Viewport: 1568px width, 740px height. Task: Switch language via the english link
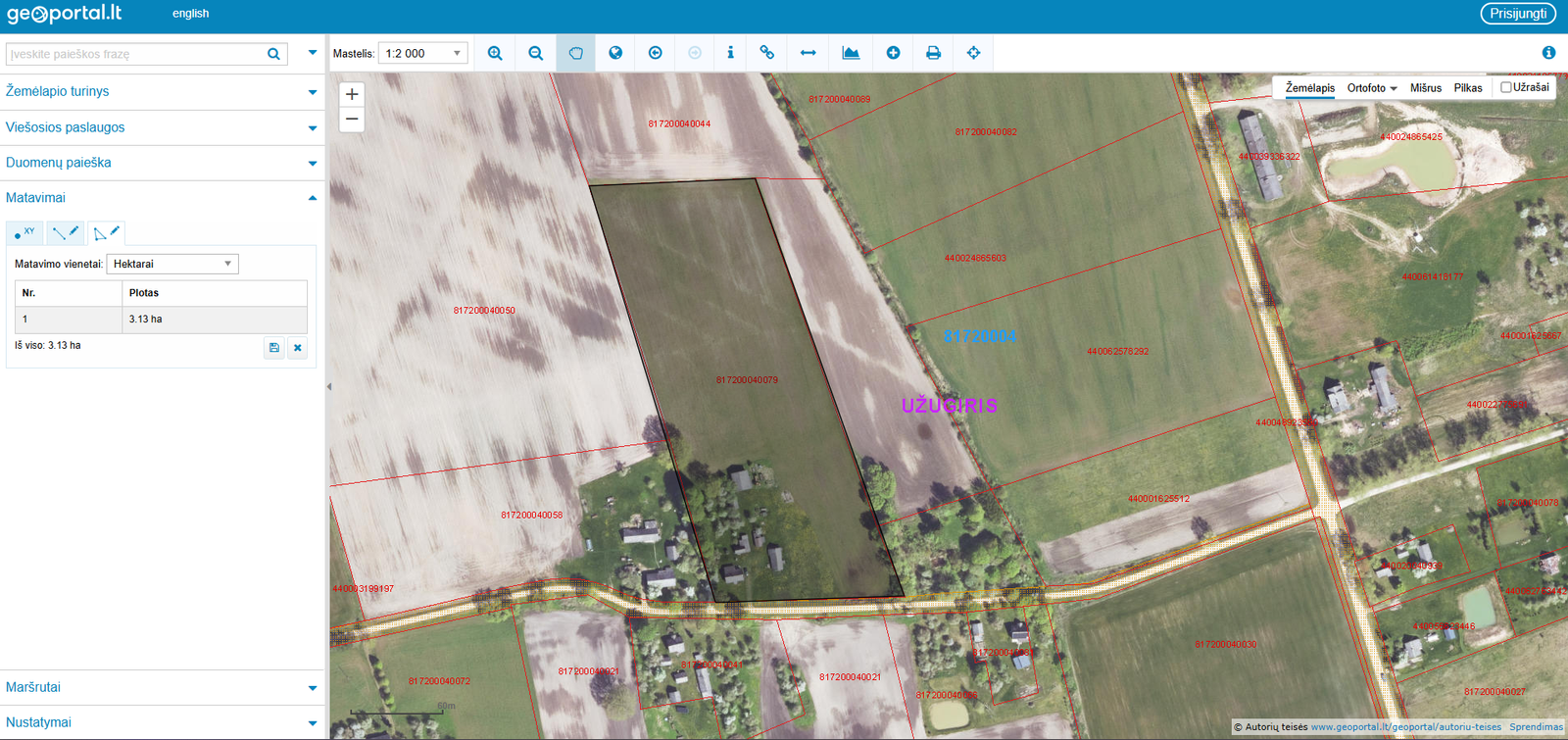pos(190,14)
